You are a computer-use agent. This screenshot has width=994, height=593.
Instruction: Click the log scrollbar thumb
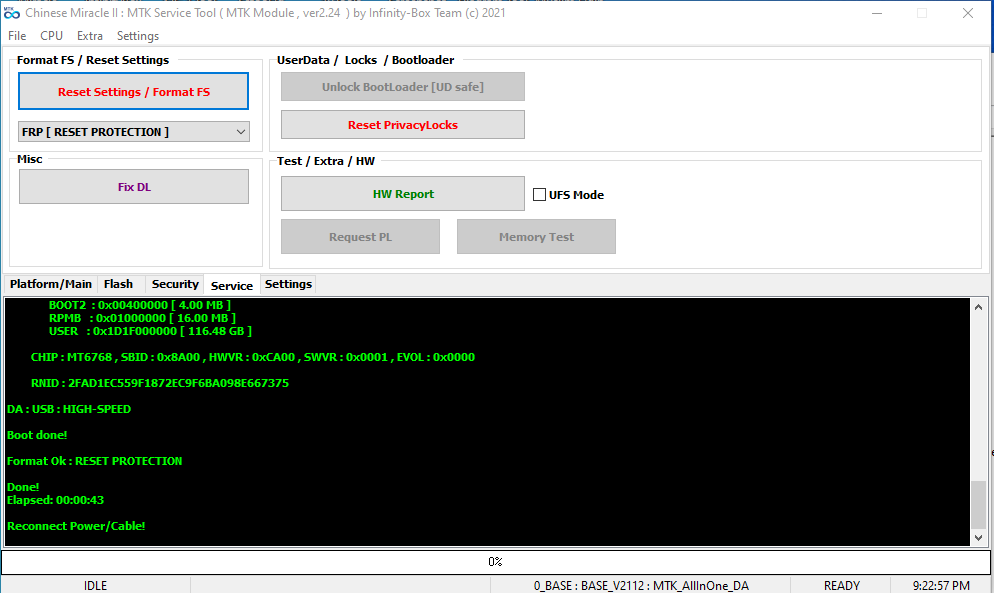[x=979, y=504]
